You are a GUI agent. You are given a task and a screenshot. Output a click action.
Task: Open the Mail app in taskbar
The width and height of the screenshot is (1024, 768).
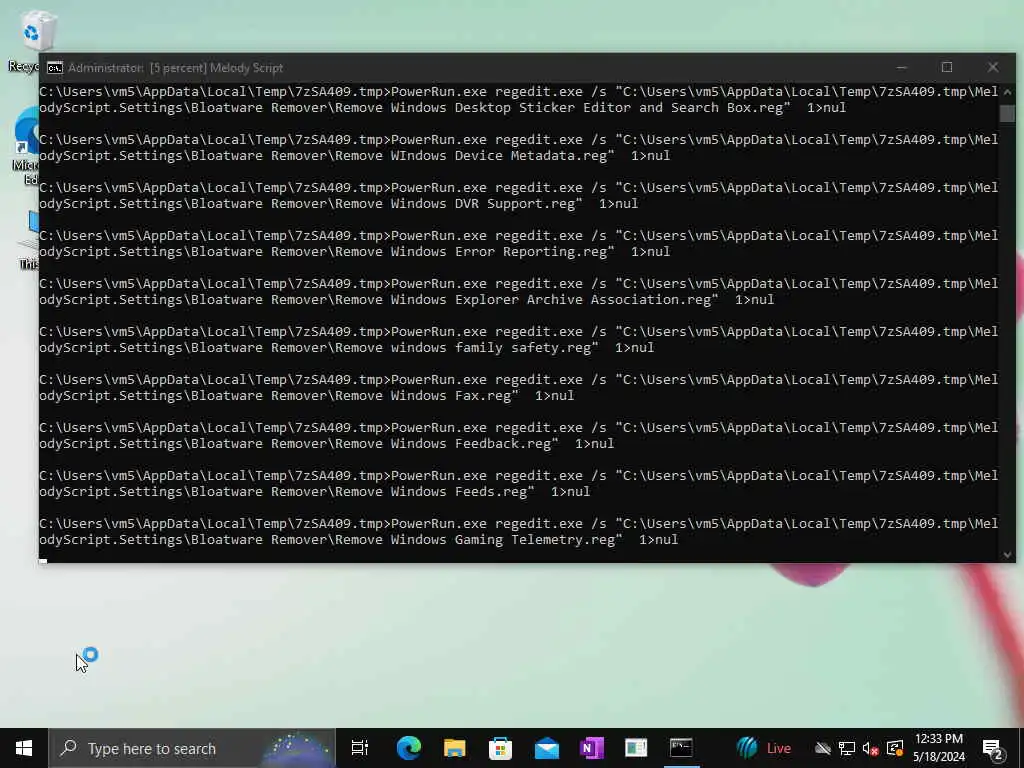546,748
